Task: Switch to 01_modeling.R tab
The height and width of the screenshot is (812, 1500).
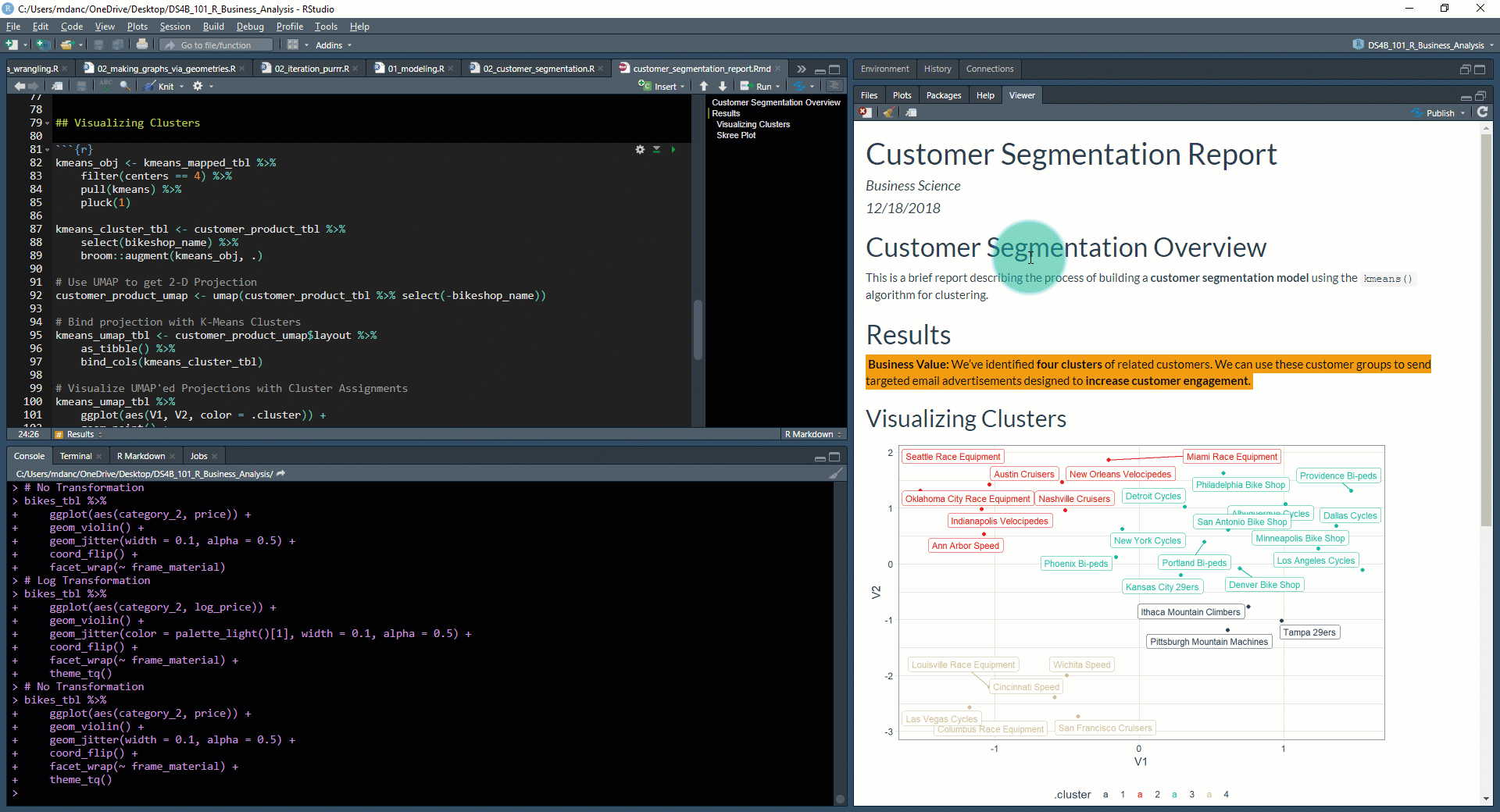Action: pyautogui.click(x=416, y=69)
